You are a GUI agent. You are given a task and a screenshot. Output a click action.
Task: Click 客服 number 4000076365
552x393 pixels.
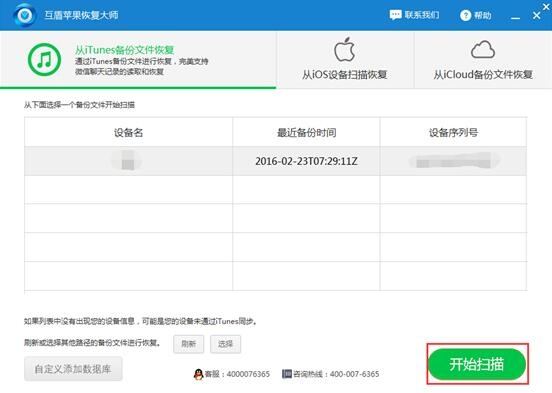pos(248,374)
